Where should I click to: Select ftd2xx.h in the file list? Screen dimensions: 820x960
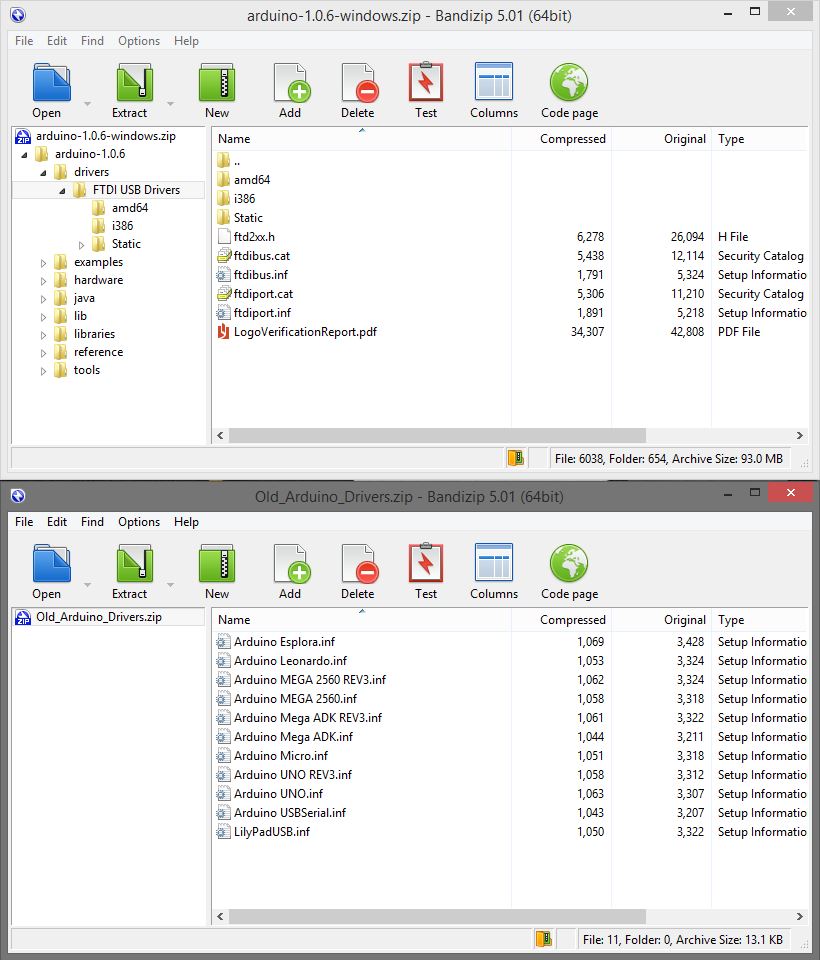click(x=254, y=237)
